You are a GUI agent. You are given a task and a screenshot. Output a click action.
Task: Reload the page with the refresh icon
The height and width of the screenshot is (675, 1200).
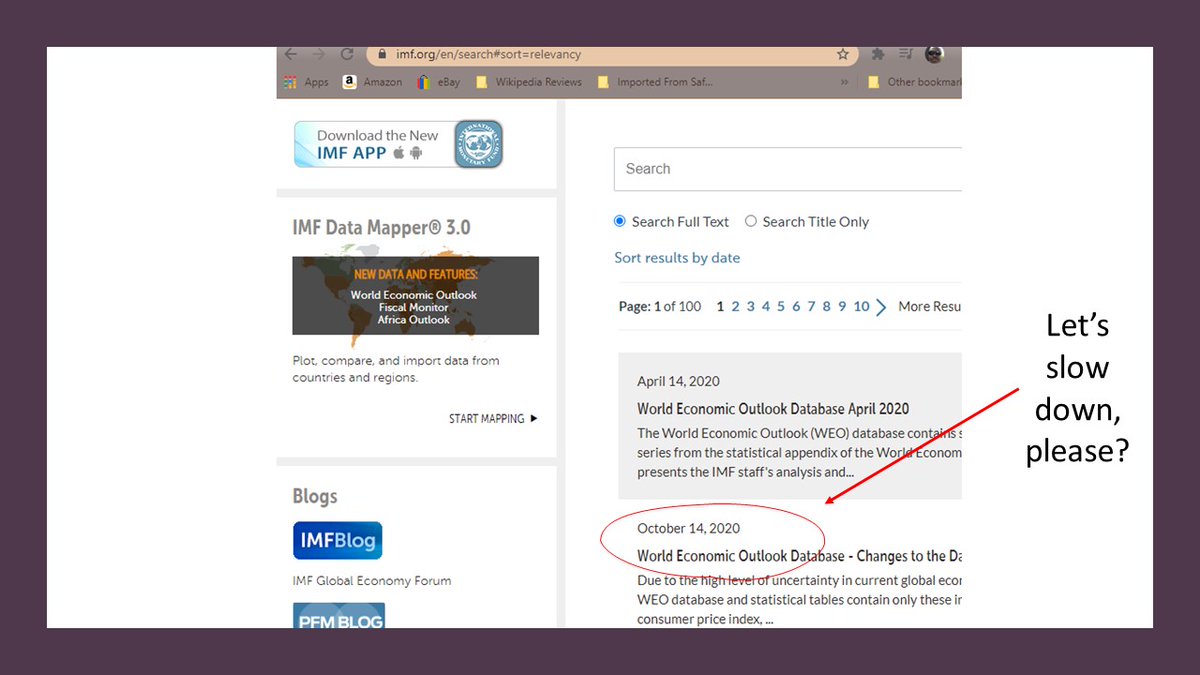(347, 54)
